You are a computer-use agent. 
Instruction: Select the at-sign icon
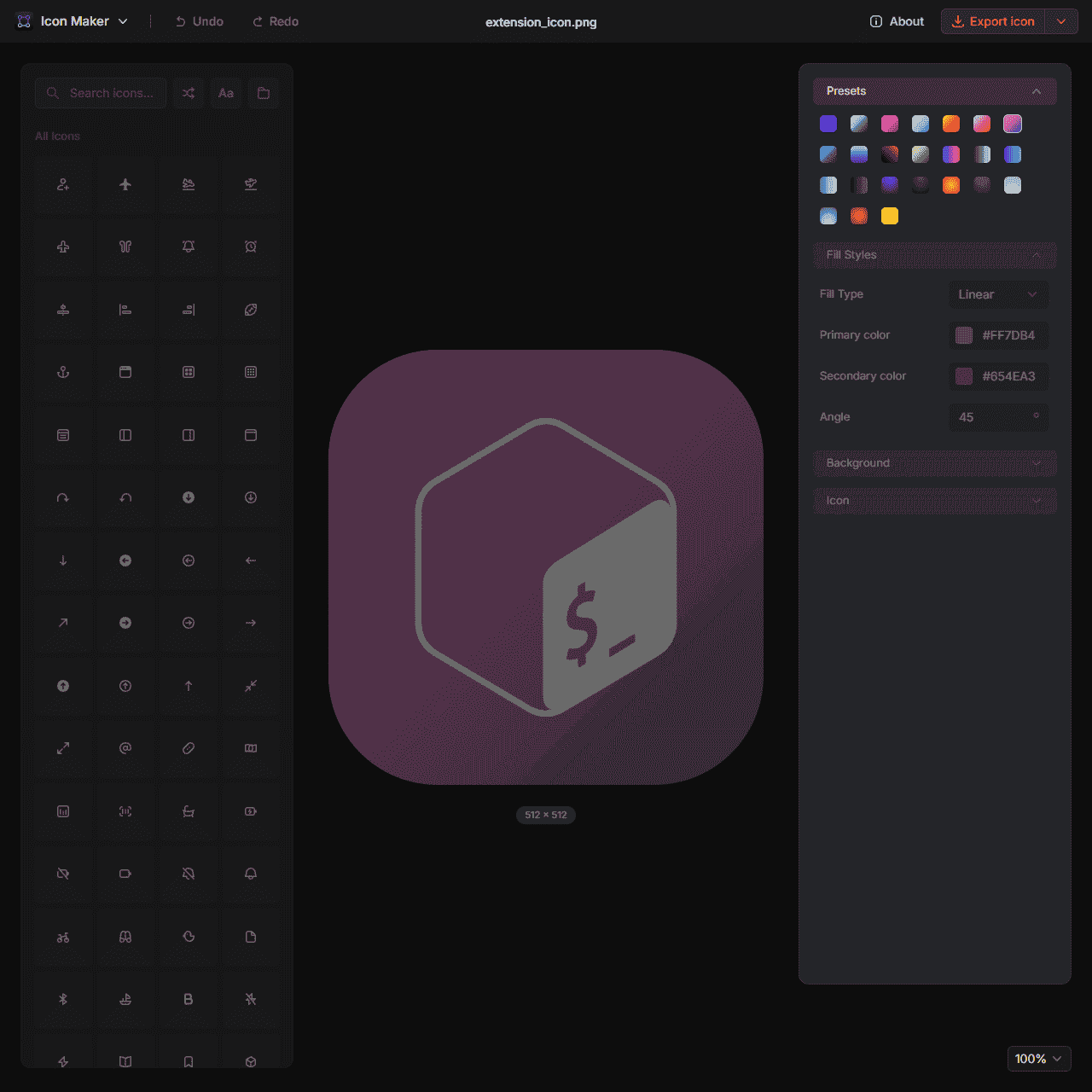(125, 748)
